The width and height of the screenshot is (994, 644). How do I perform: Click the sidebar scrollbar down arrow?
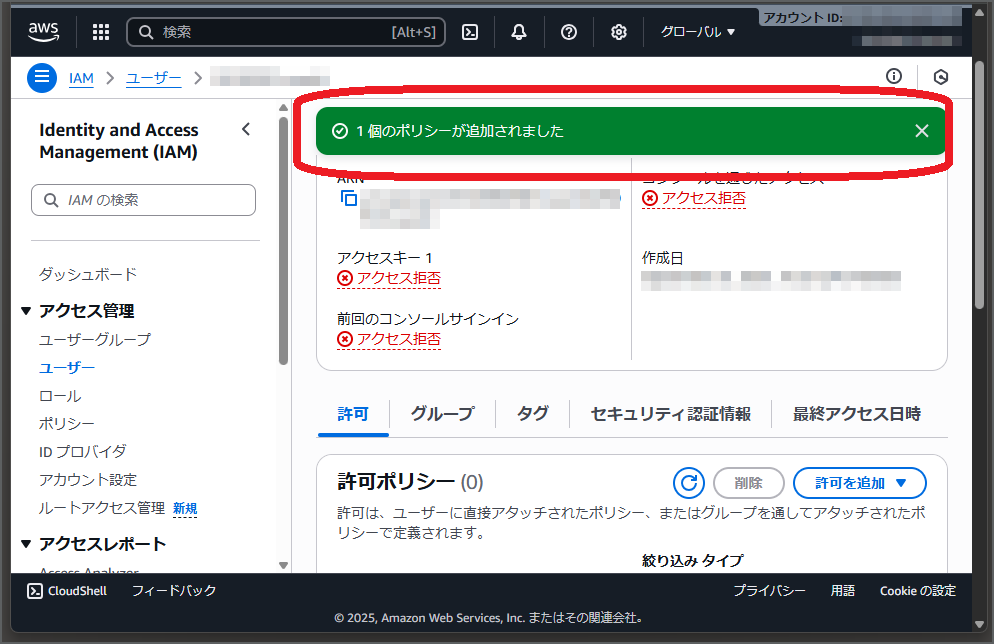pyautogui.click(x=283, y=565)
